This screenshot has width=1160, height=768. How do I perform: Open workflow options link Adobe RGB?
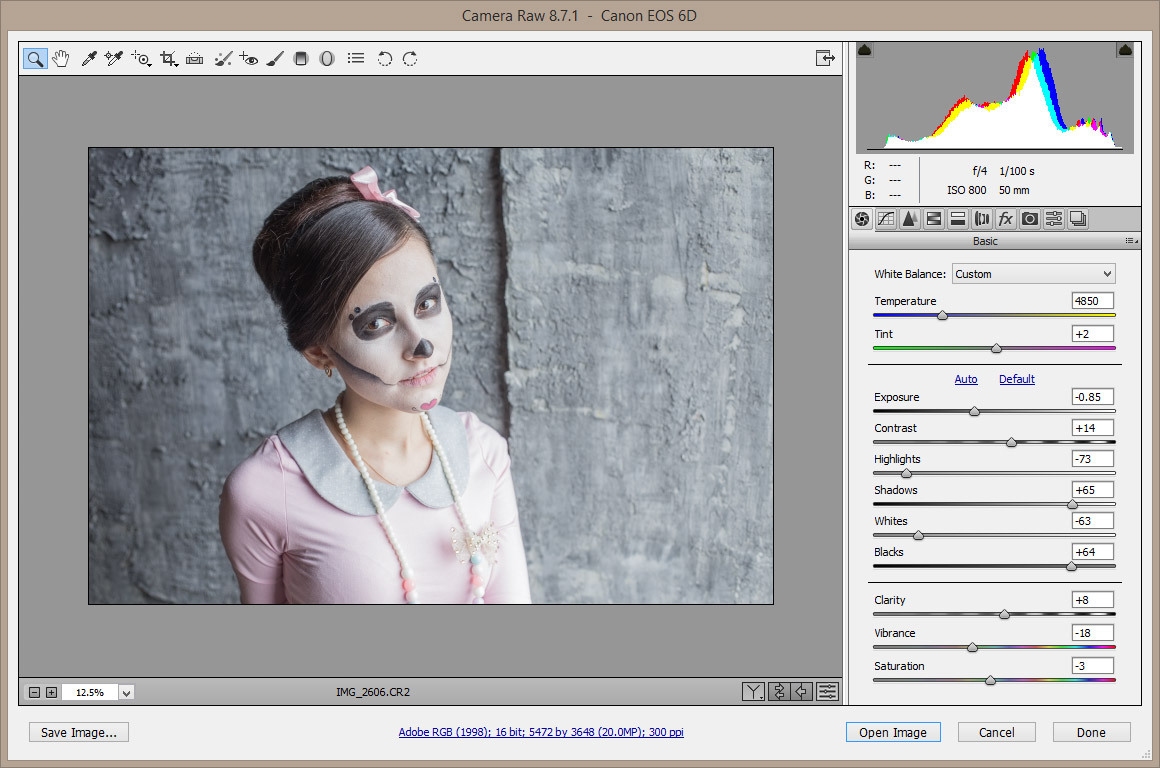point(540,732)
